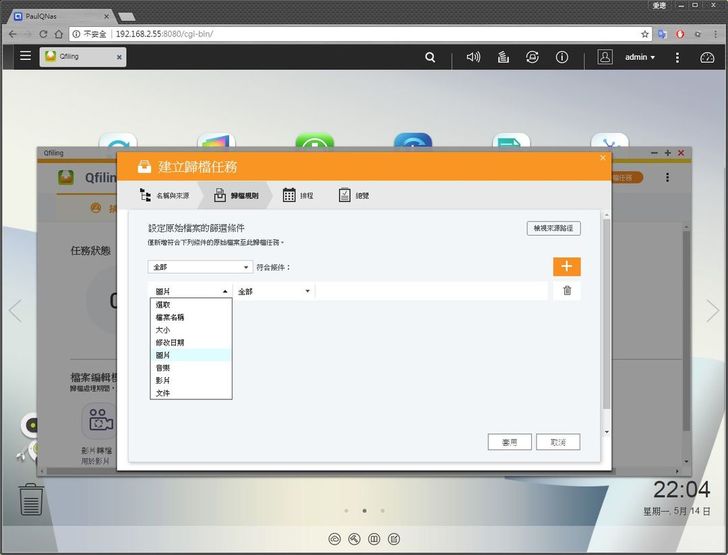Open the admin user dropdown menu
This screenshot has width=728, height=555.
639,57
